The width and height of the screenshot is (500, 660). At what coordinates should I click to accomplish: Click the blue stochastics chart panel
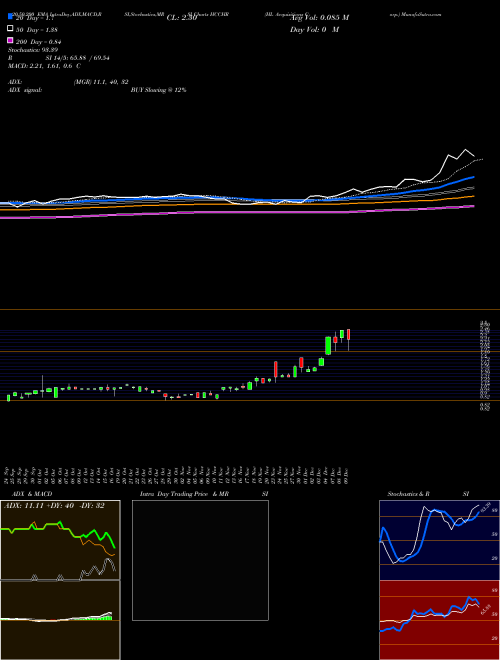[439, 540]
